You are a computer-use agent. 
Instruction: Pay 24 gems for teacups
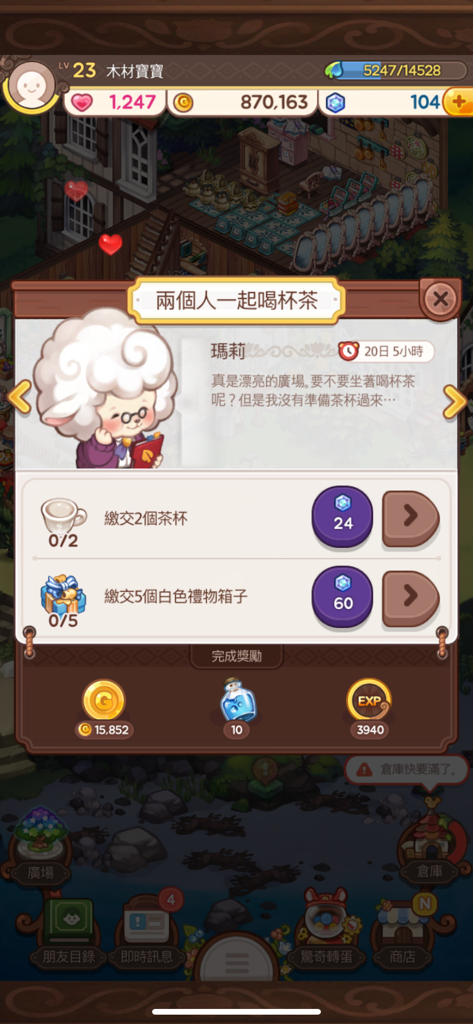point(342,517)
